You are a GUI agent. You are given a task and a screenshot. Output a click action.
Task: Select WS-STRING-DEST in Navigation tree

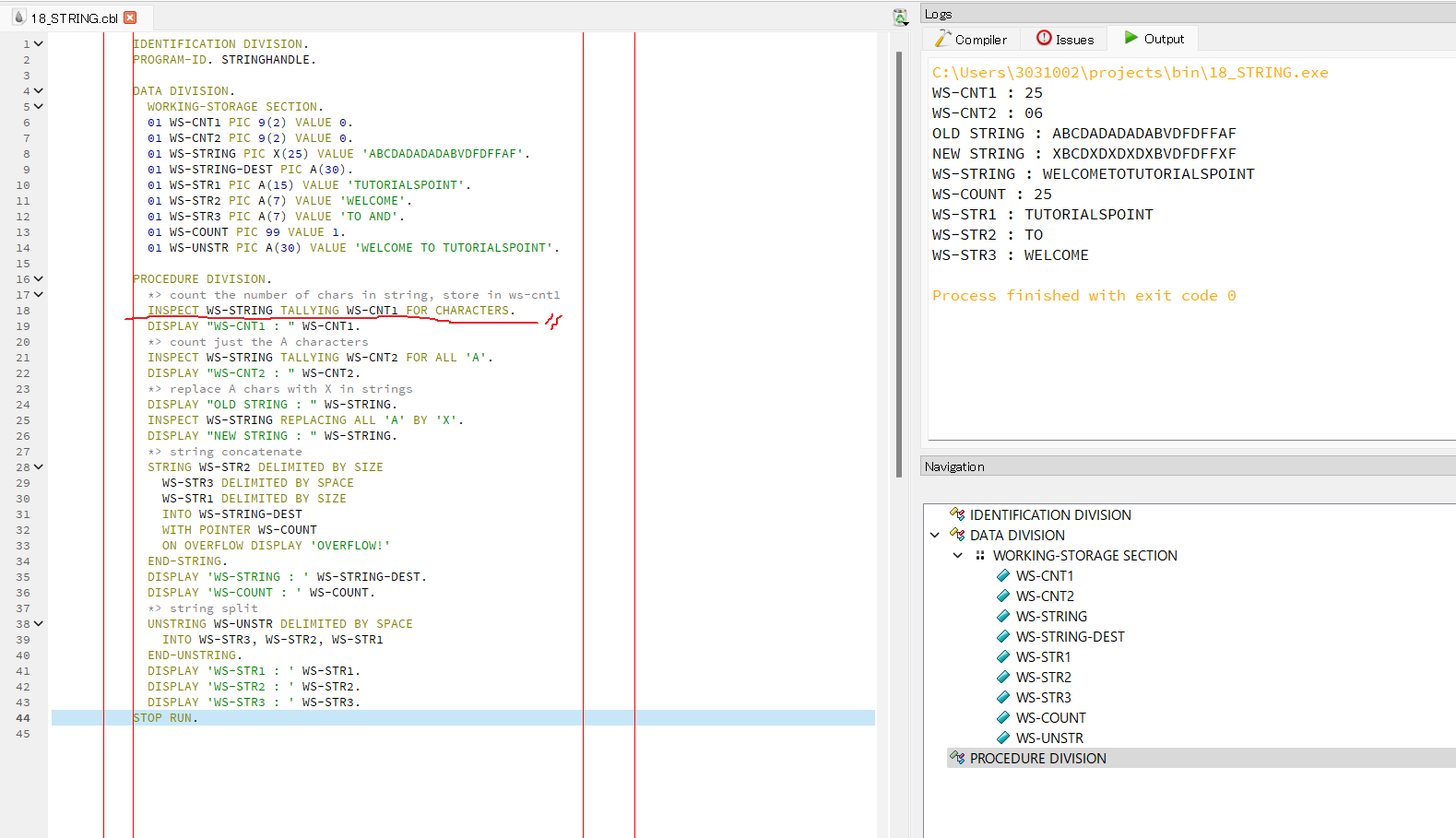[x=1071, y=637]
